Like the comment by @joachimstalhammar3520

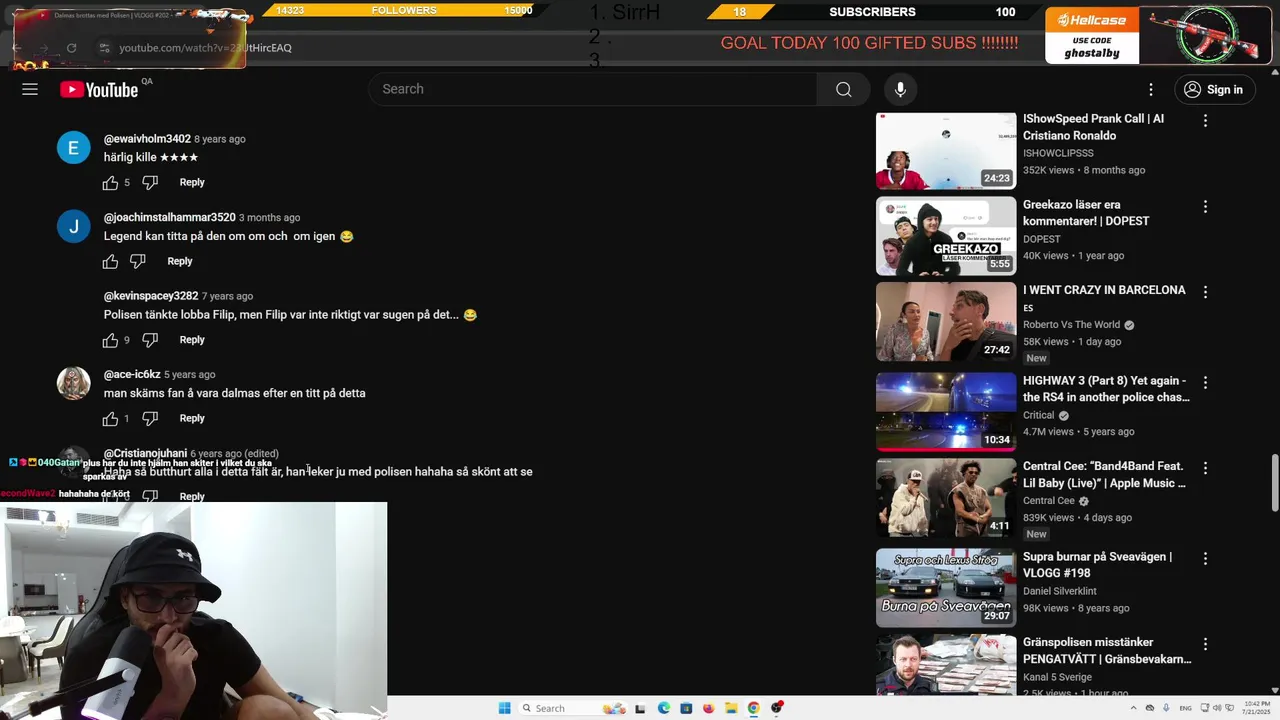pos(110,261)
